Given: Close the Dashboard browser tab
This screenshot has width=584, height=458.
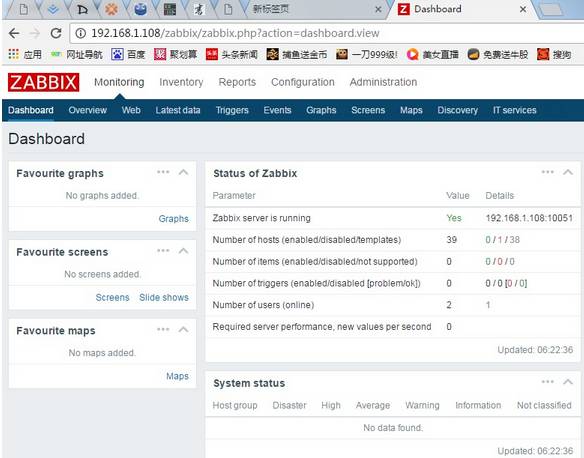Looking at the screenshot, I should coord(523,9).
